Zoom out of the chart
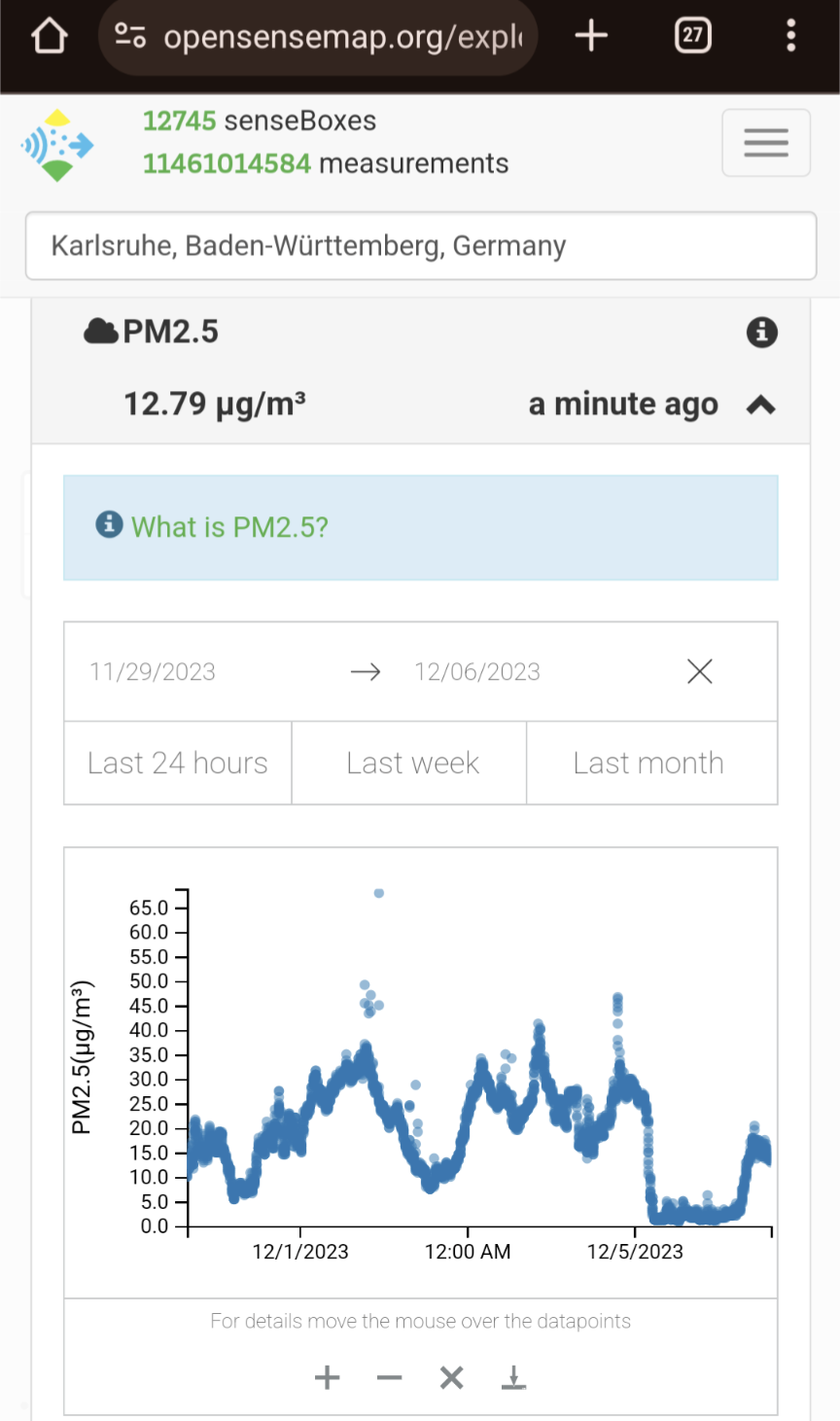 point(389,1377)
